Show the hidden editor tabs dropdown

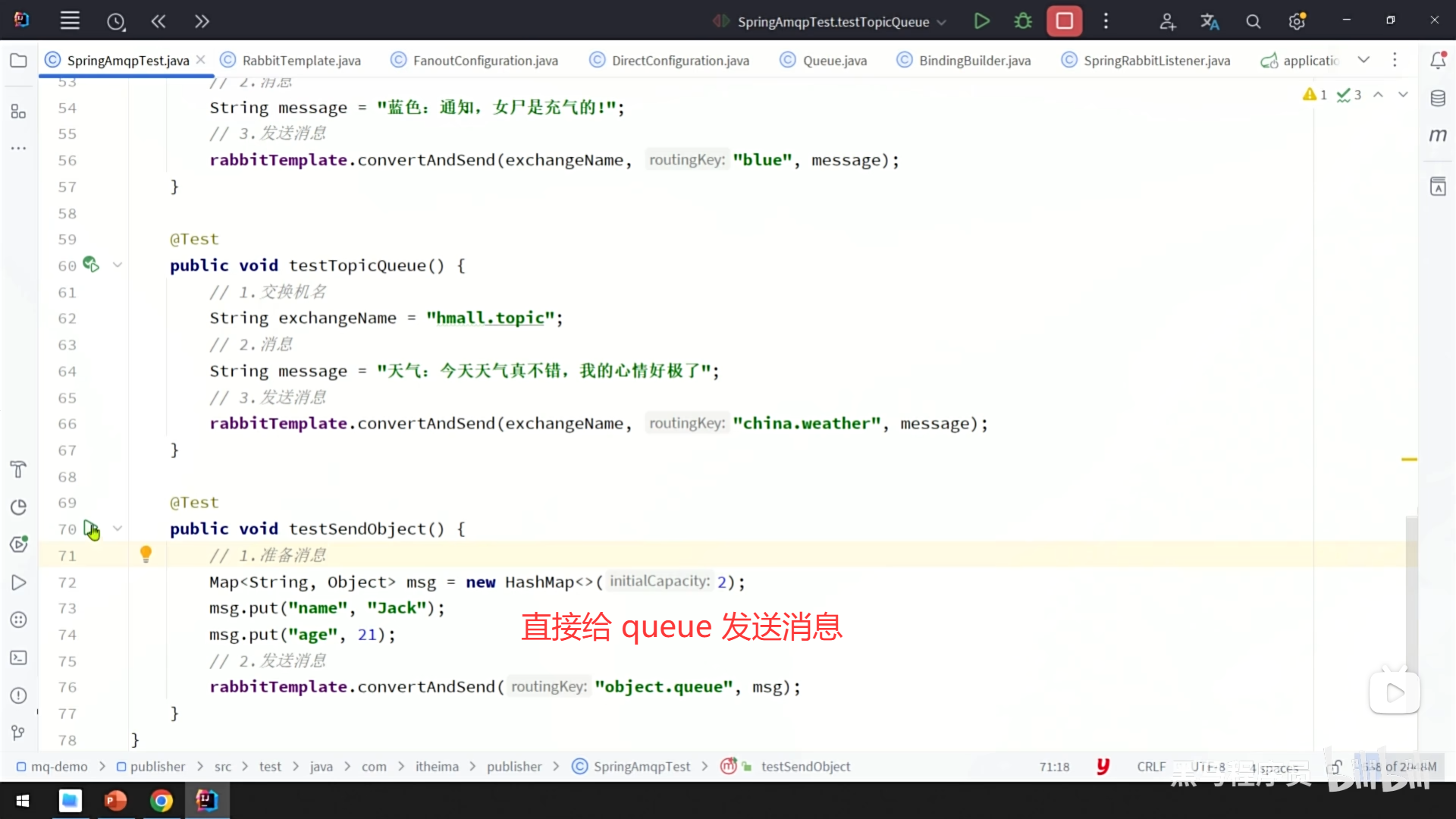click(1363, 60)
